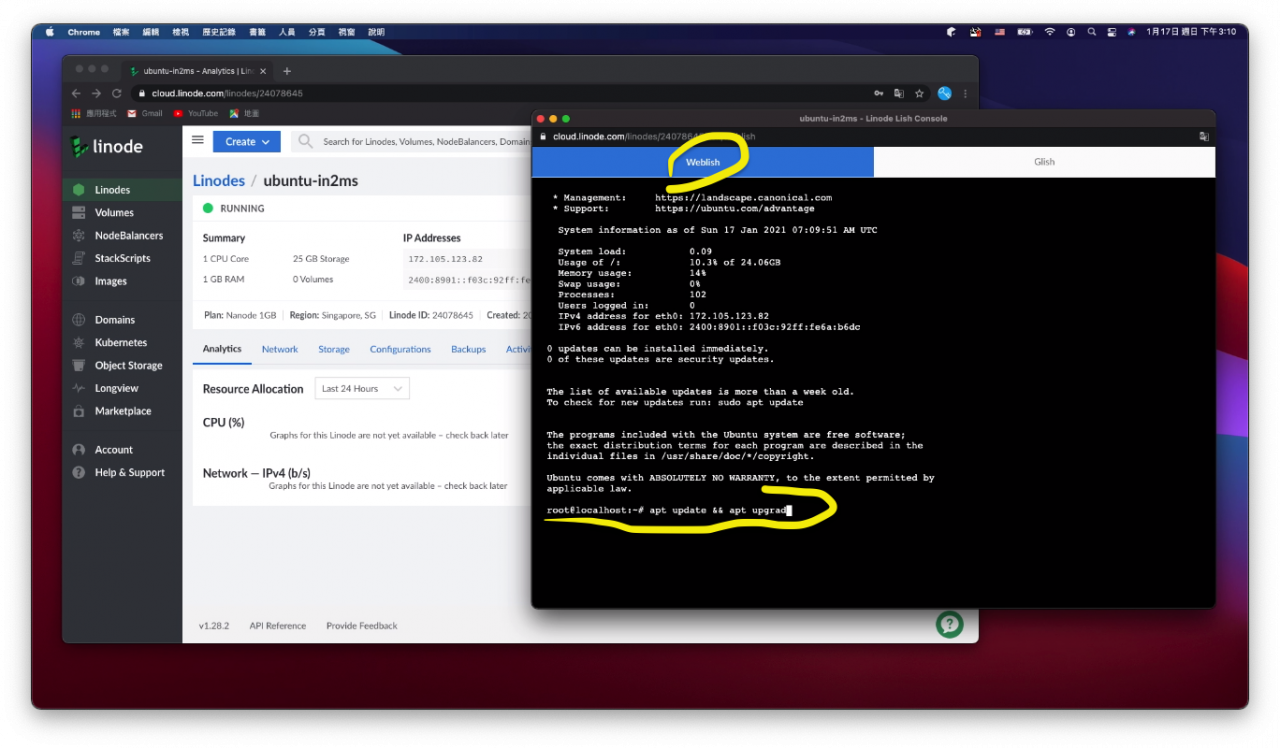
Task: Reload the Linode page in Chrome
Action: tap(116, 93)
